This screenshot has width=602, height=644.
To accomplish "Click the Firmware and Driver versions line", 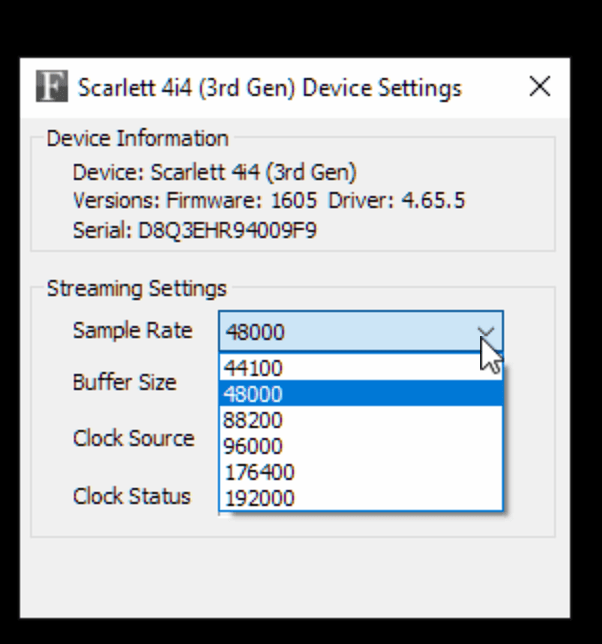I will 269,201.
